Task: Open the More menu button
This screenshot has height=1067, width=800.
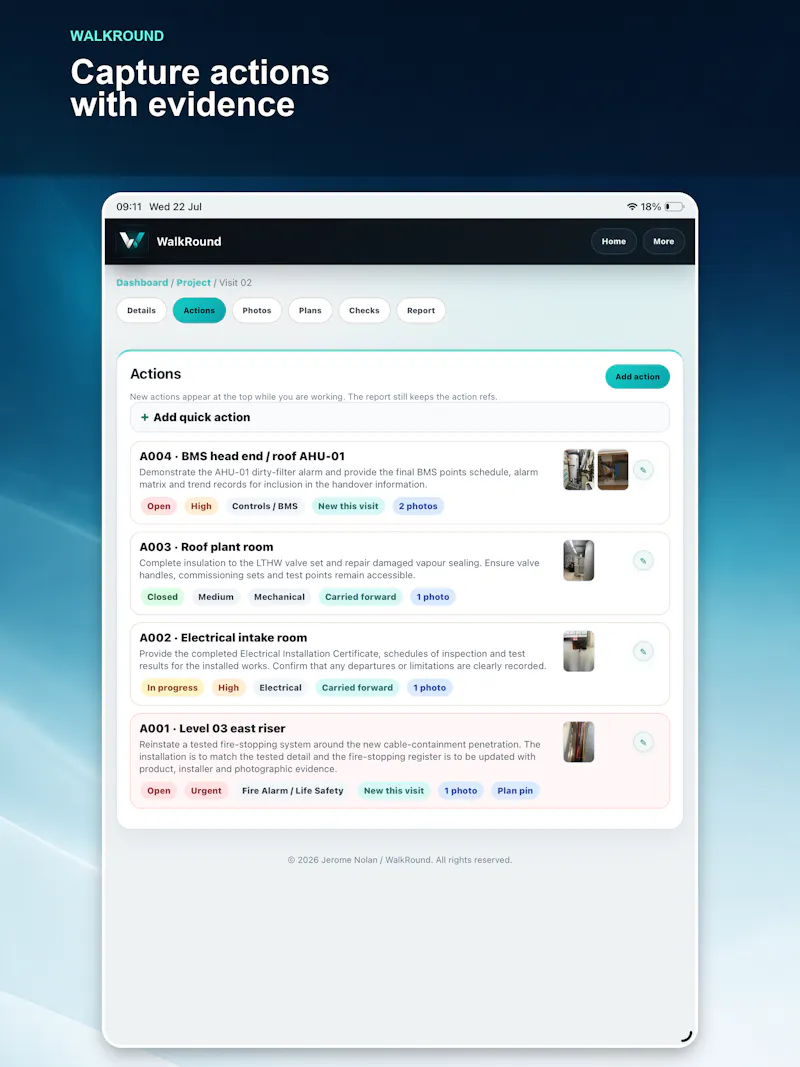Action: click(x=664, y=241)
